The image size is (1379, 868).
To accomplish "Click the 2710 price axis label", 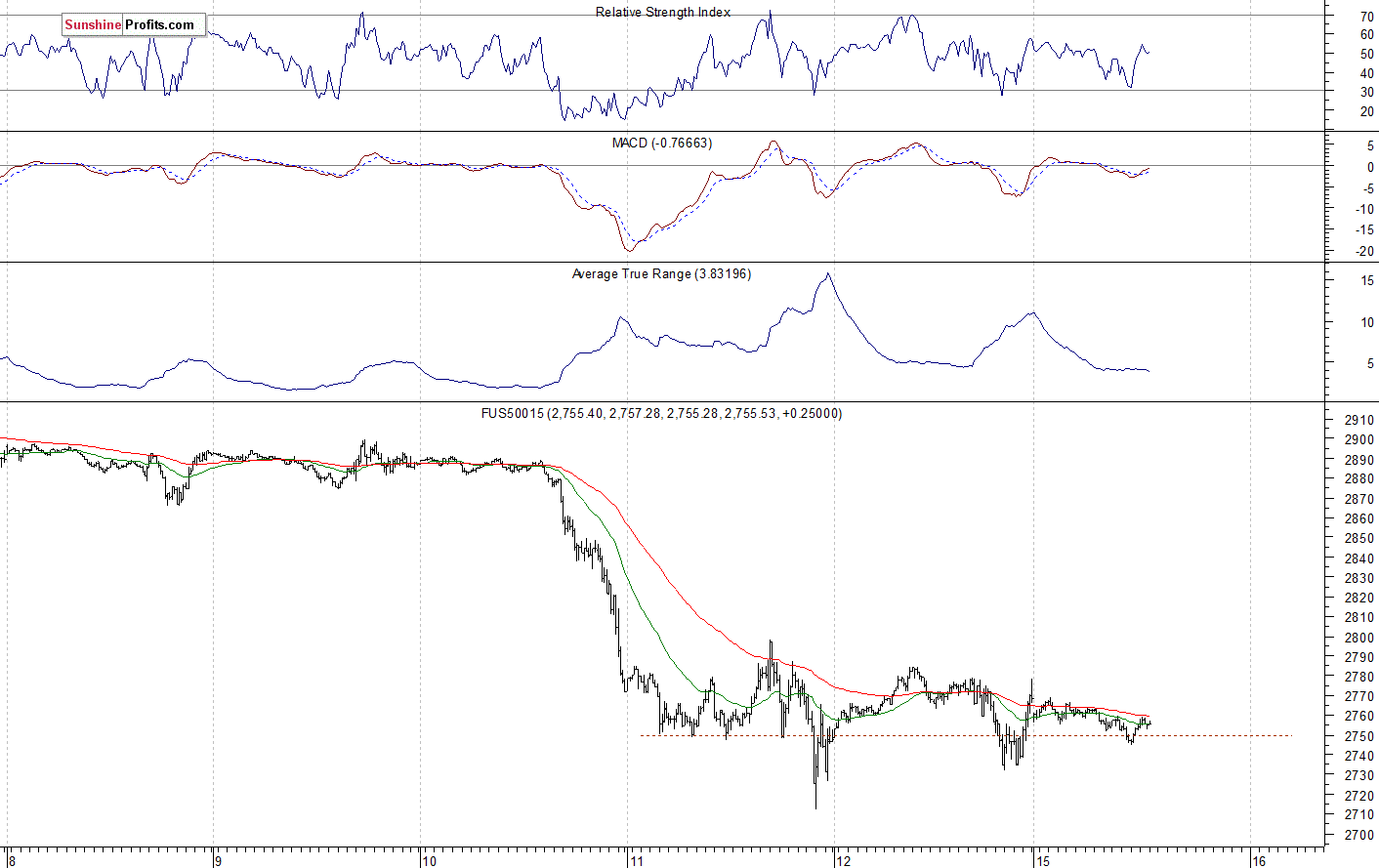I will click(x=1359, y=815).
